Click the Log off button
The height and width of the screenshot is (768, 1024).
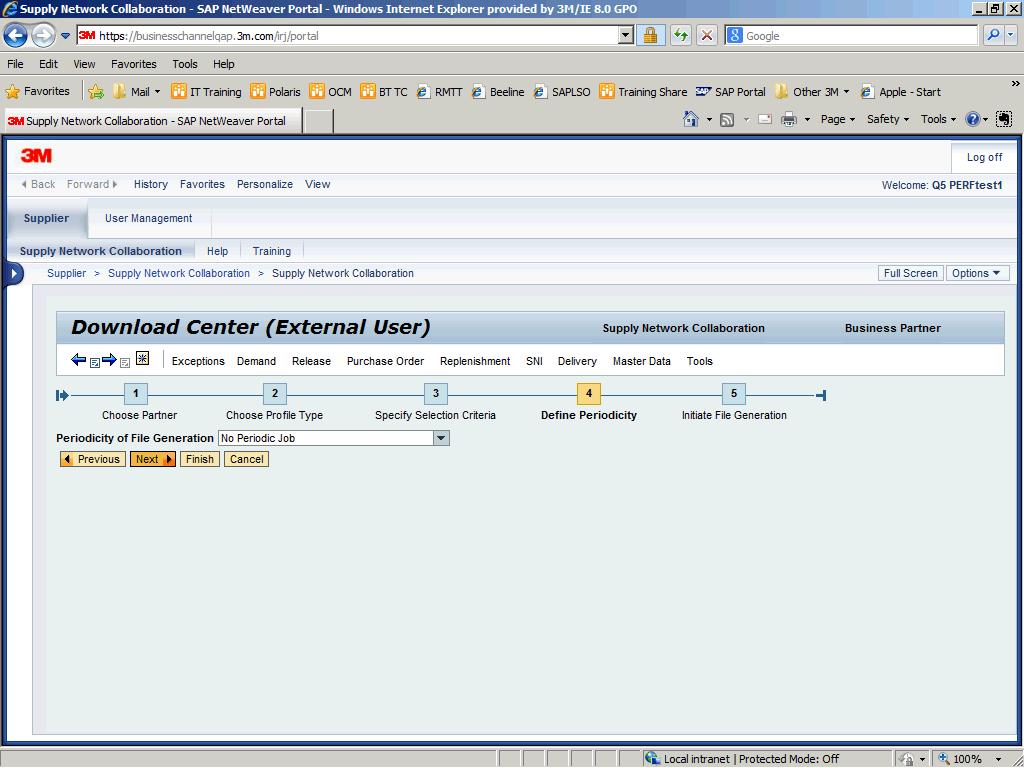984,157
